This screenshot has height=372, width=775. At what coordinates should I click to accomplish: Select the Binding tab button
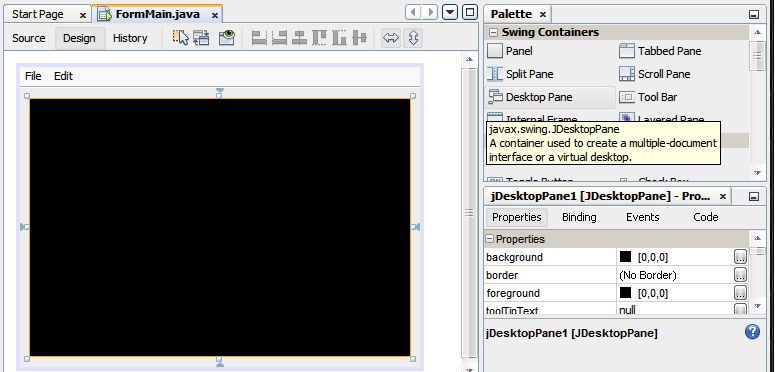(x=579, y=217)
